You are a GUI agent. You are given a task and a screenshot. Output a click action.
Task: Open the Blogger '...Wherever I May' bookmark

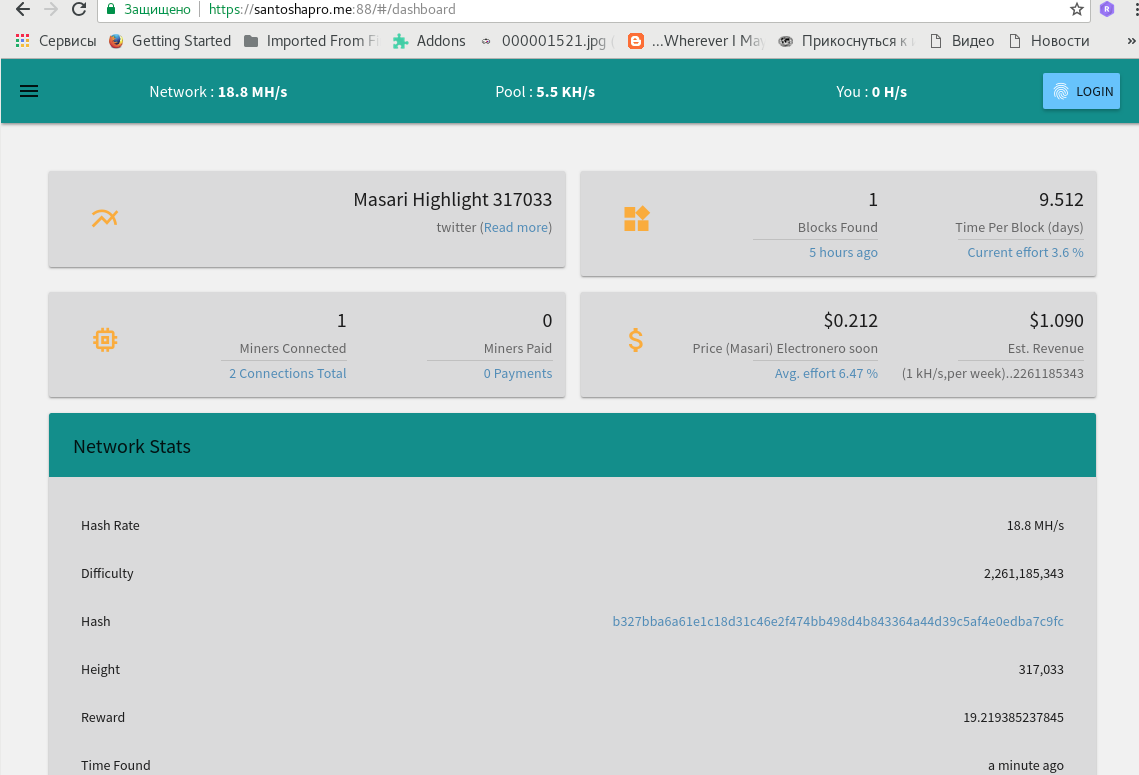[x=697, y=41]
